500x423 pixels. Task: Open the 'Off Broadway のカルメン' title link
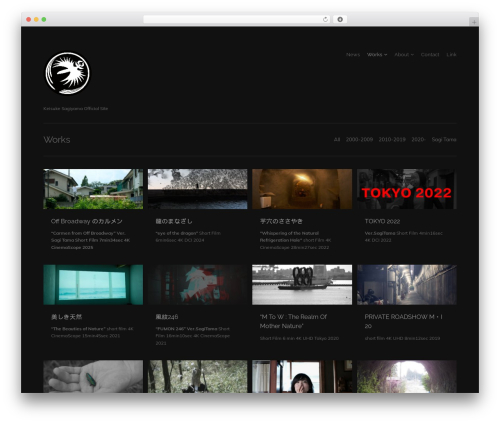coord(87,221)
